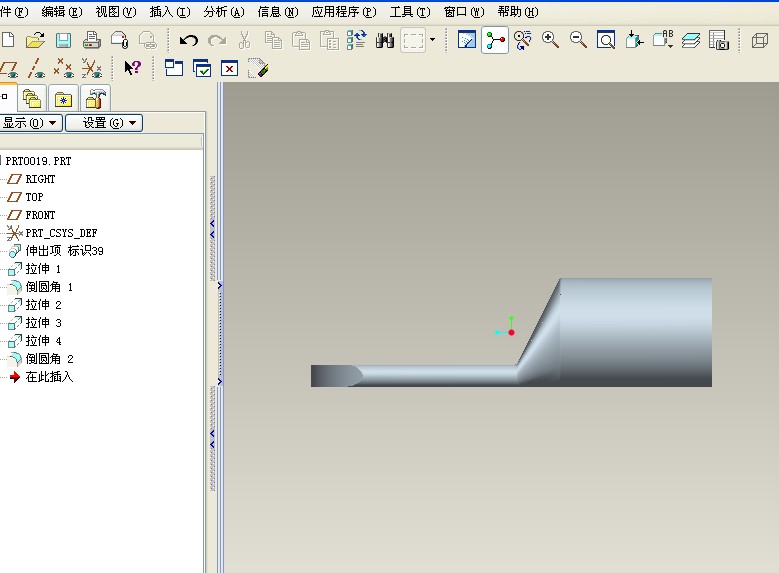Image resolution: width=779 pixels, height=573 pixels.
Task: Open the 工具(T) menu
Action: coord(410,11)
